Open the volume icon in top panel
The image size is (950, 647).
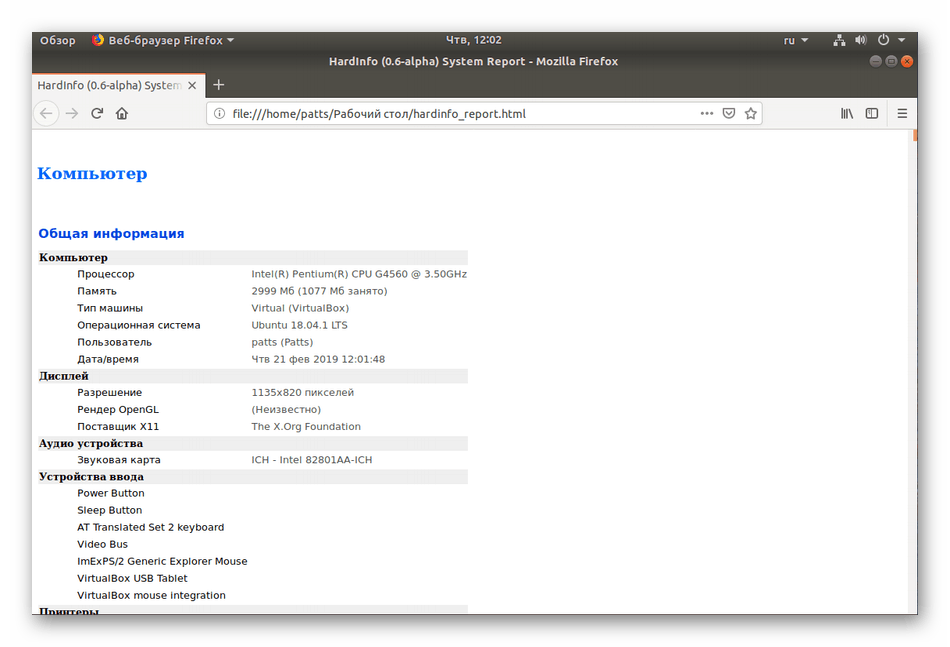(x=861, y=40)
